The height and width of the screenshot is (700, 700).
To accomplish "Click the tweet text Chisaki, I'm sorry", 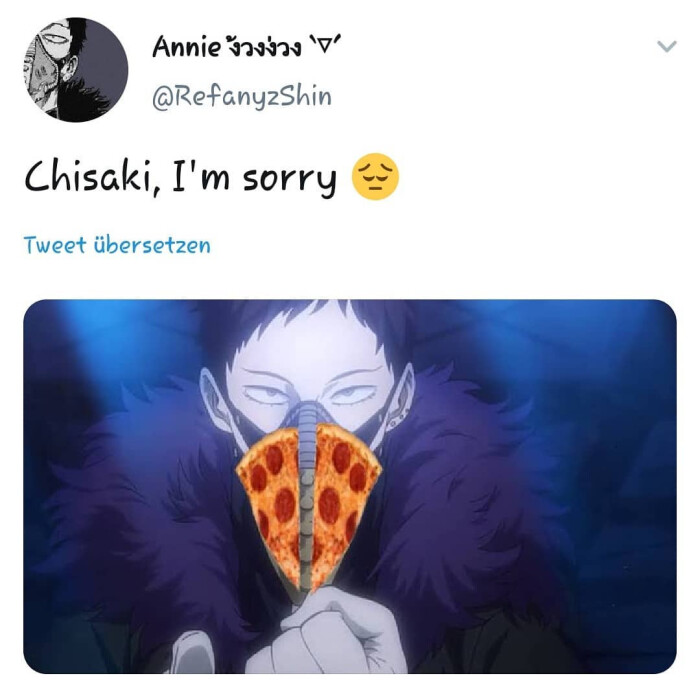I will 181,178.
